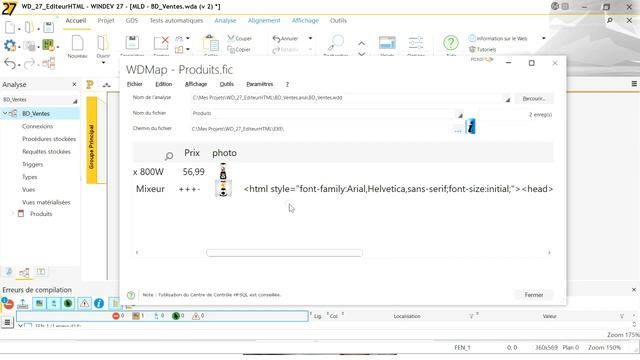
Task: Open the BD_Ventes combo arrow in the Analyse pane
Action: tap(75, 101)
